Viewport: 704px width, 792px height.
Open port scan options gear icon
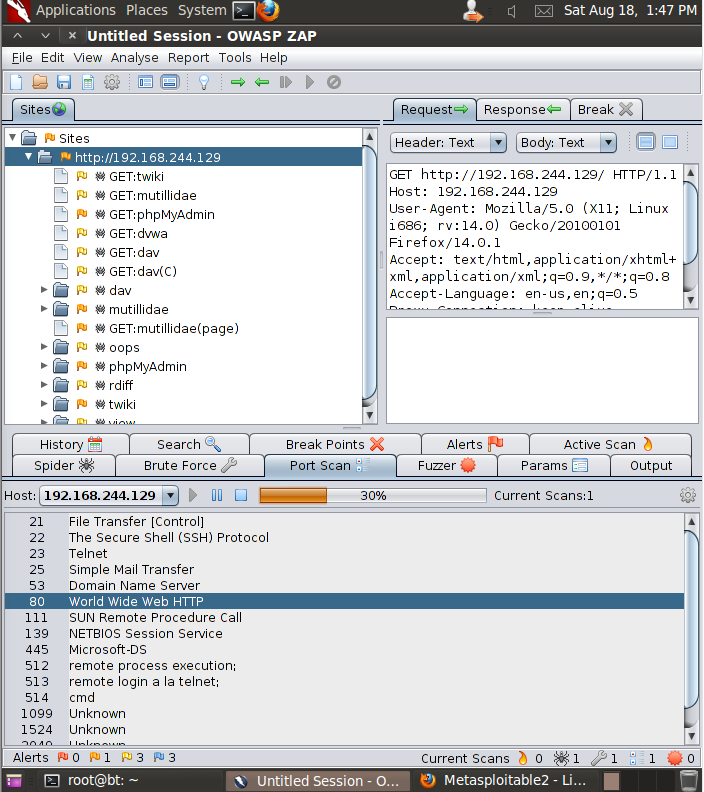687,495
